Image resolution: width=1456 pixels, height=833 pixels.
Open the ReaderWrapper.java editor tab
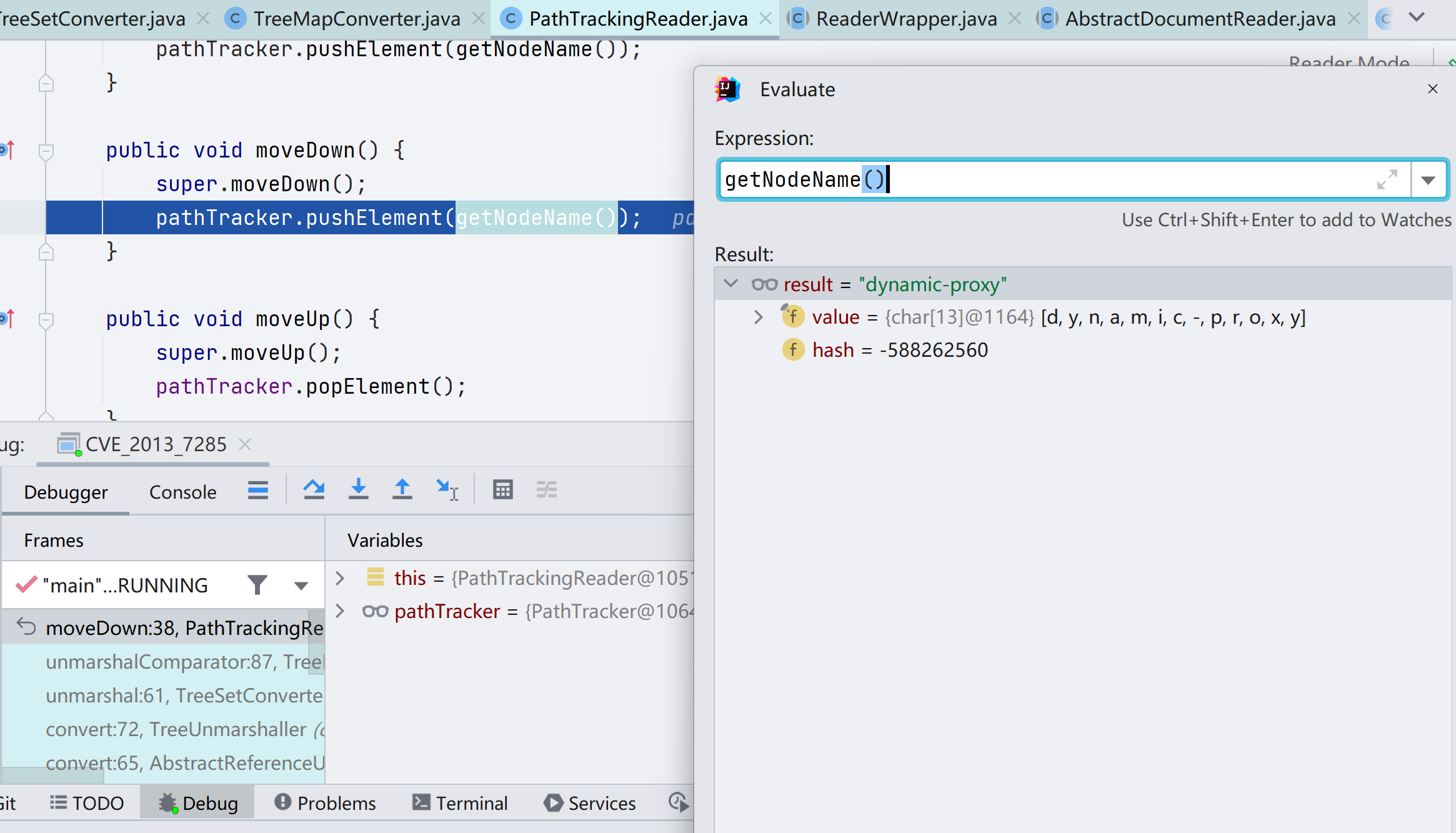point(905,19)
